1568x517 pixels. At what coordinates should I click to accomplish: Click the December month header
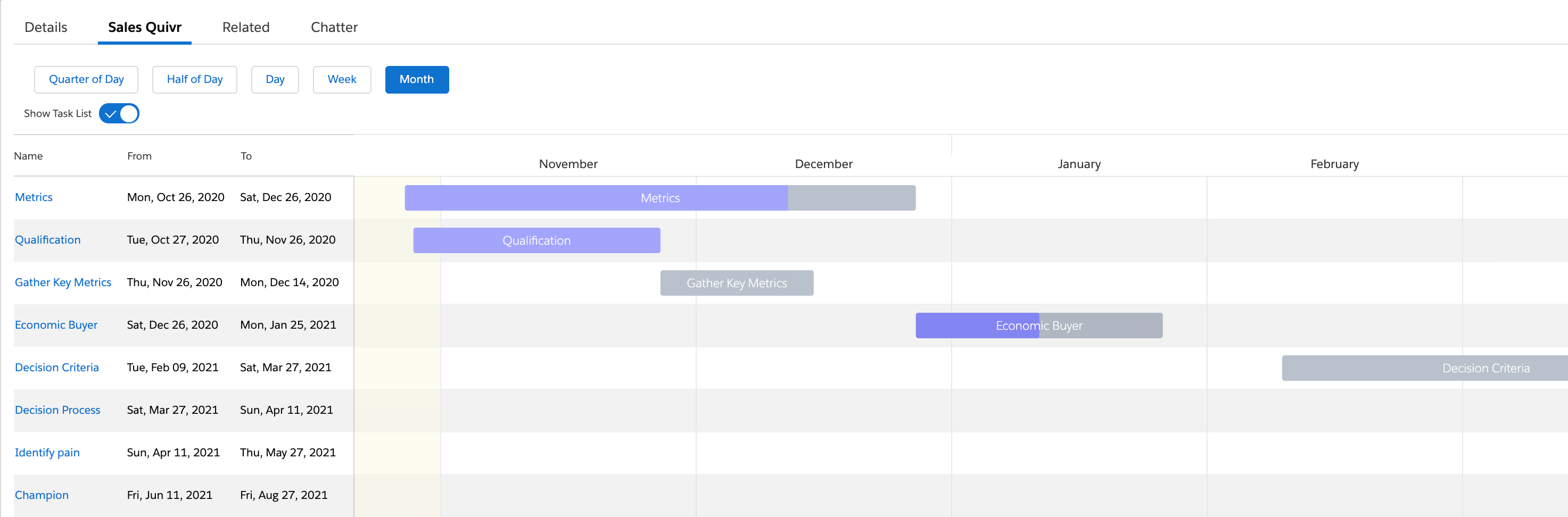click(823, 164)
